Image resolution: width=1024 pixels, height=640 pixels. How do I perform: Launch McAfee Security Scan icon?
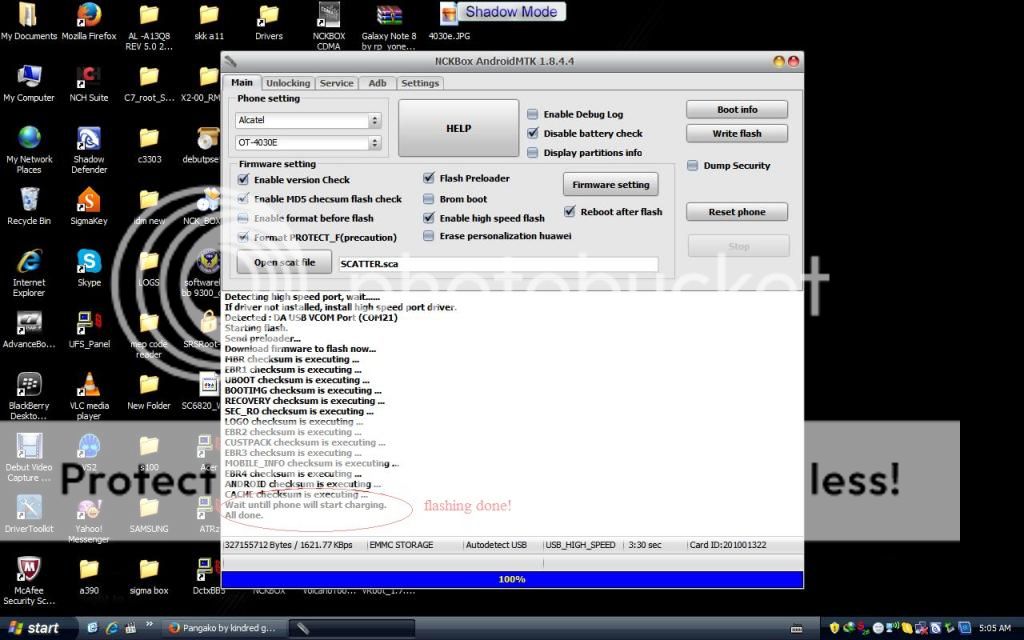tap(29, 570)
